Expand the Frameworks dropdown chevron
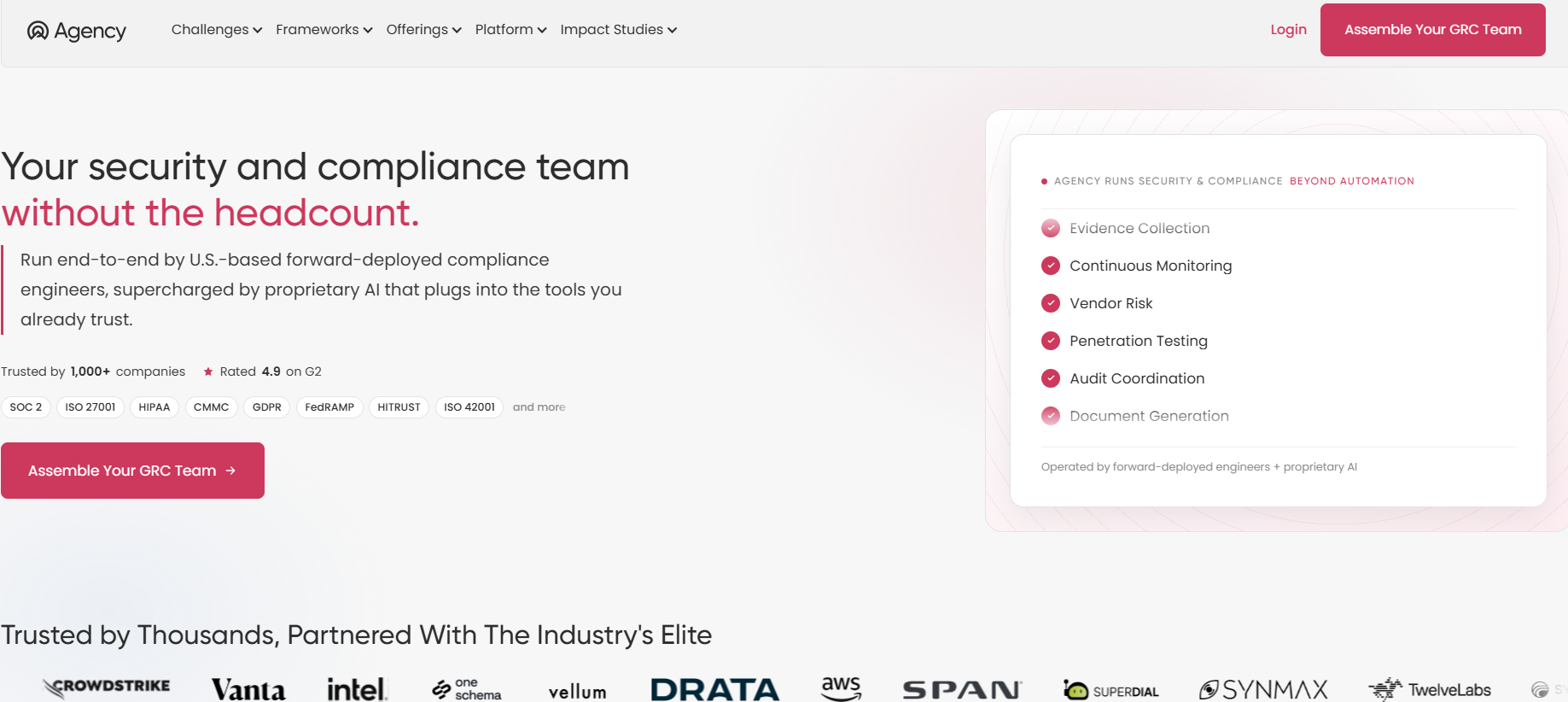The height and width of the screenshot is (702, 1568). pos(368,31)
